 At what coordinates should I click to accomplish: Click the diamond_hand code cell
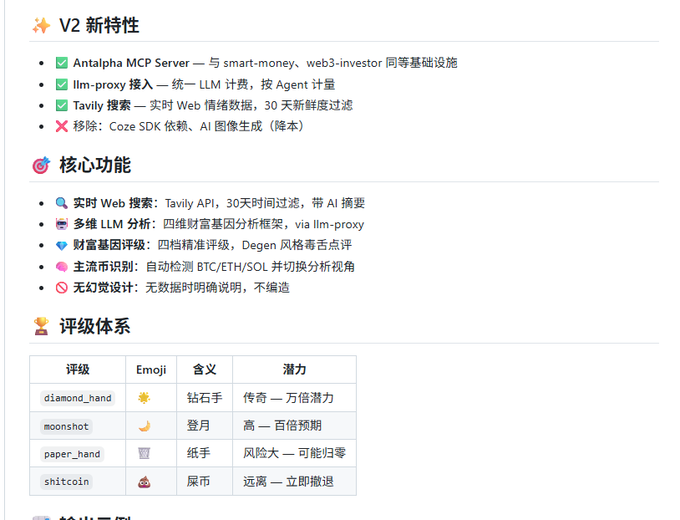(78, 398)
